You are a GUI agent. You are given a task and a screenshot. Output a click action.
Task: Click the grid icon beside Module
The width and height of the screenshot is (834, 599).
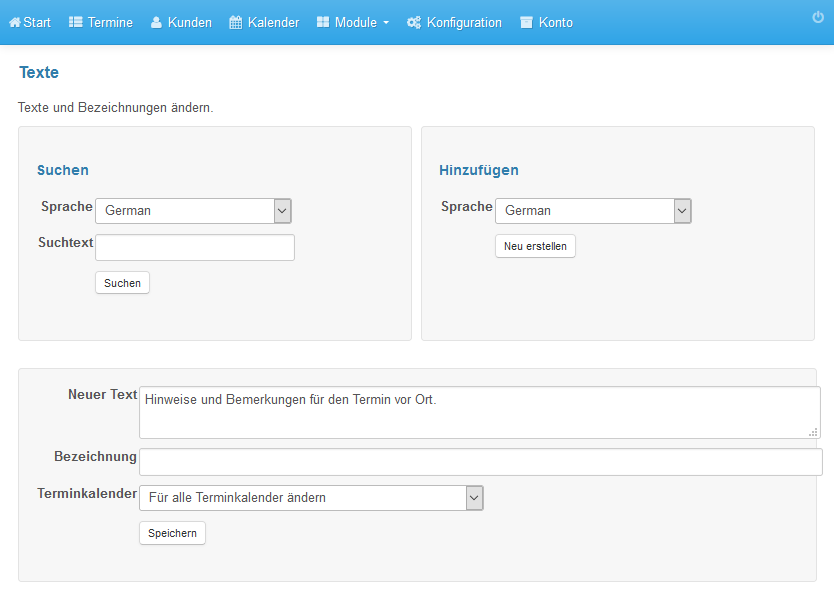pos(323,22)
